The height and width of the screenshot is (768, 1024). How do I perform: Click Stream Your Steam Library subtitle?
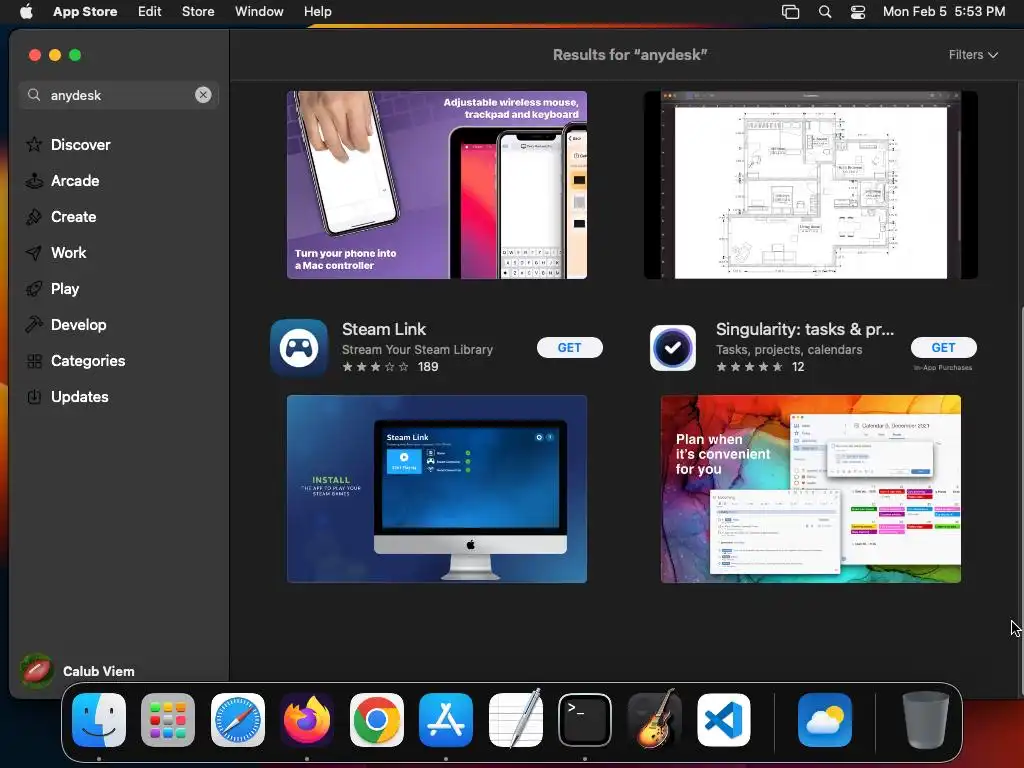[x=417, y=349]
